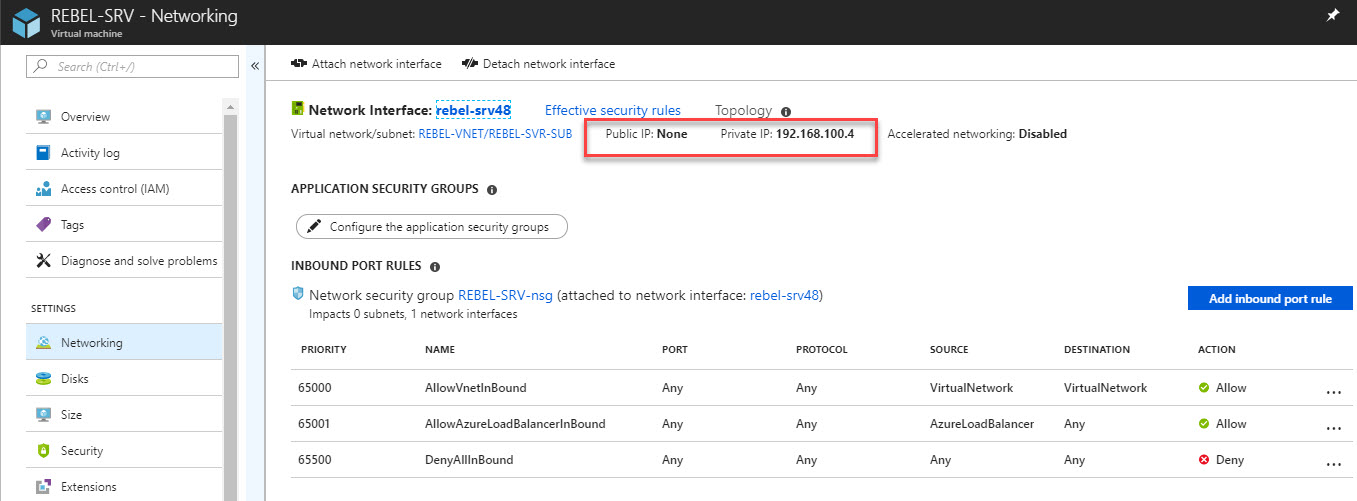Screen dimensions: 1357x501
Task: Click the priority 65500 cell
Action: [x=314, y=460]
